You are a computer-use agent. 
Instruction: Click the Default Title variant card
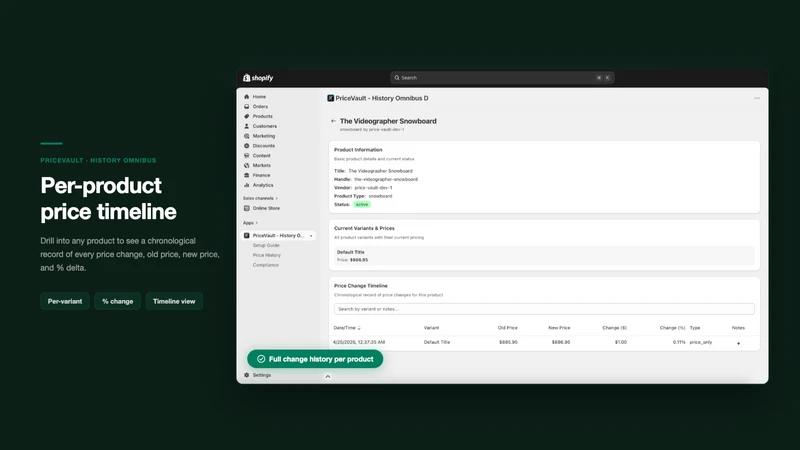[x=544, y=256]
